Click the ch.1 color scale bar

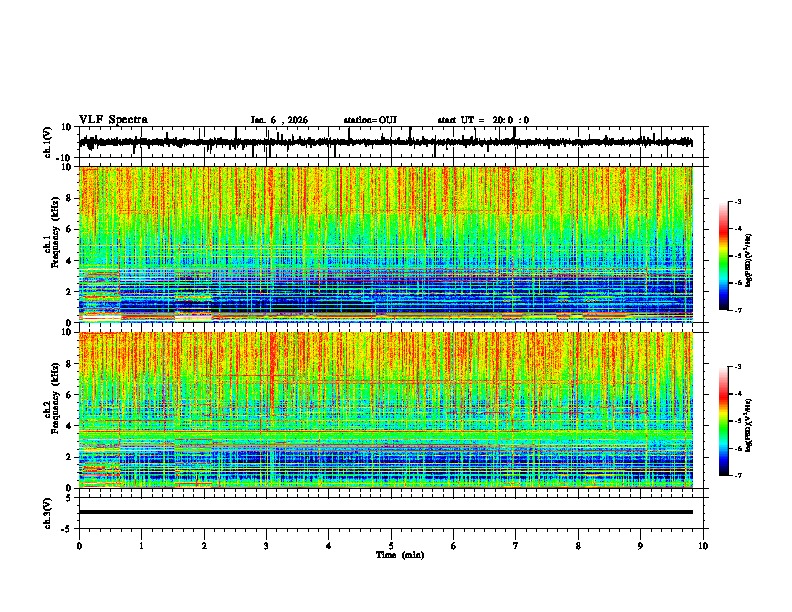723,256
